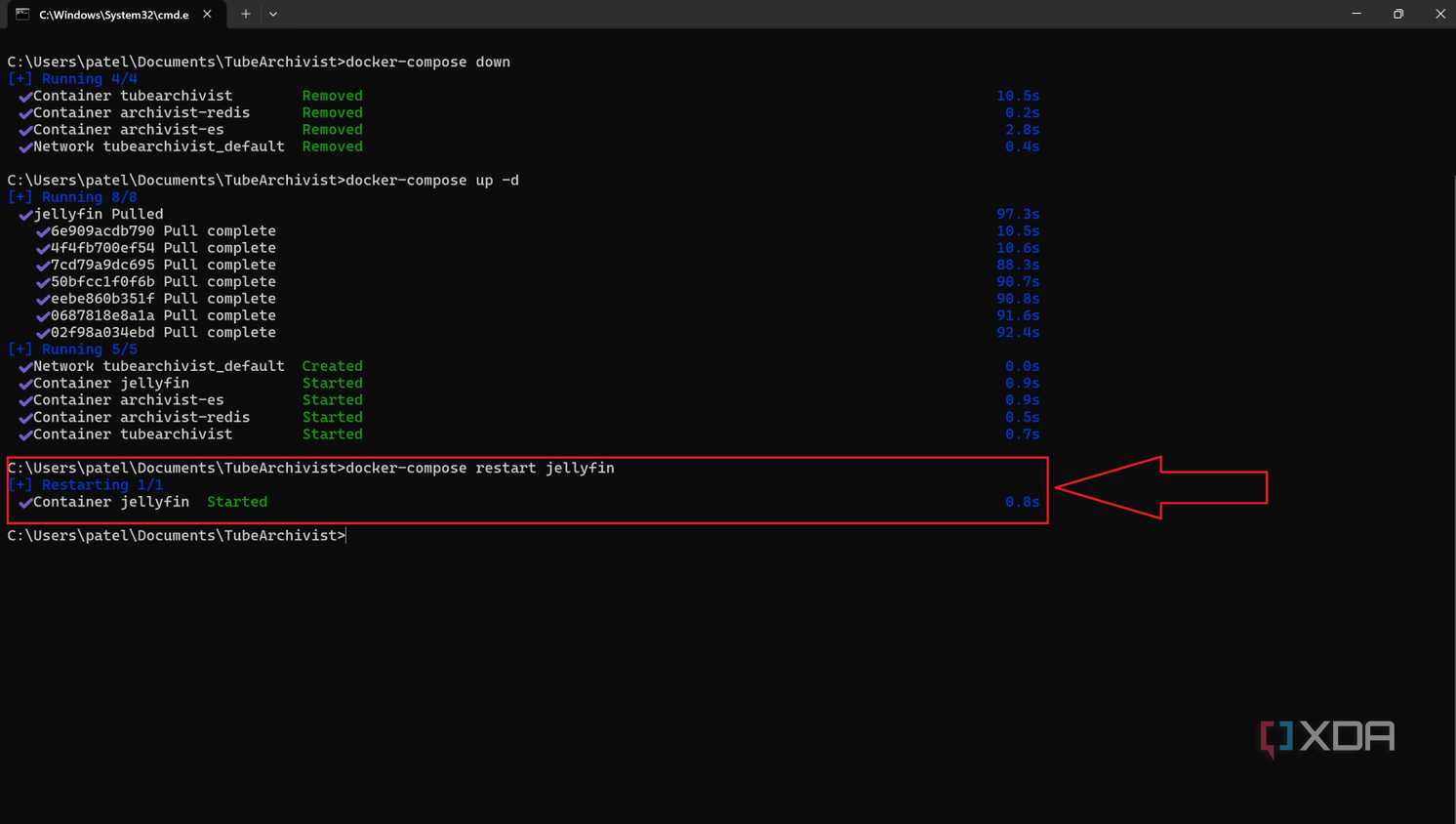Restore down the terminal window
This screenshot has height=824, width=1456.
[x=1398, y=14]
